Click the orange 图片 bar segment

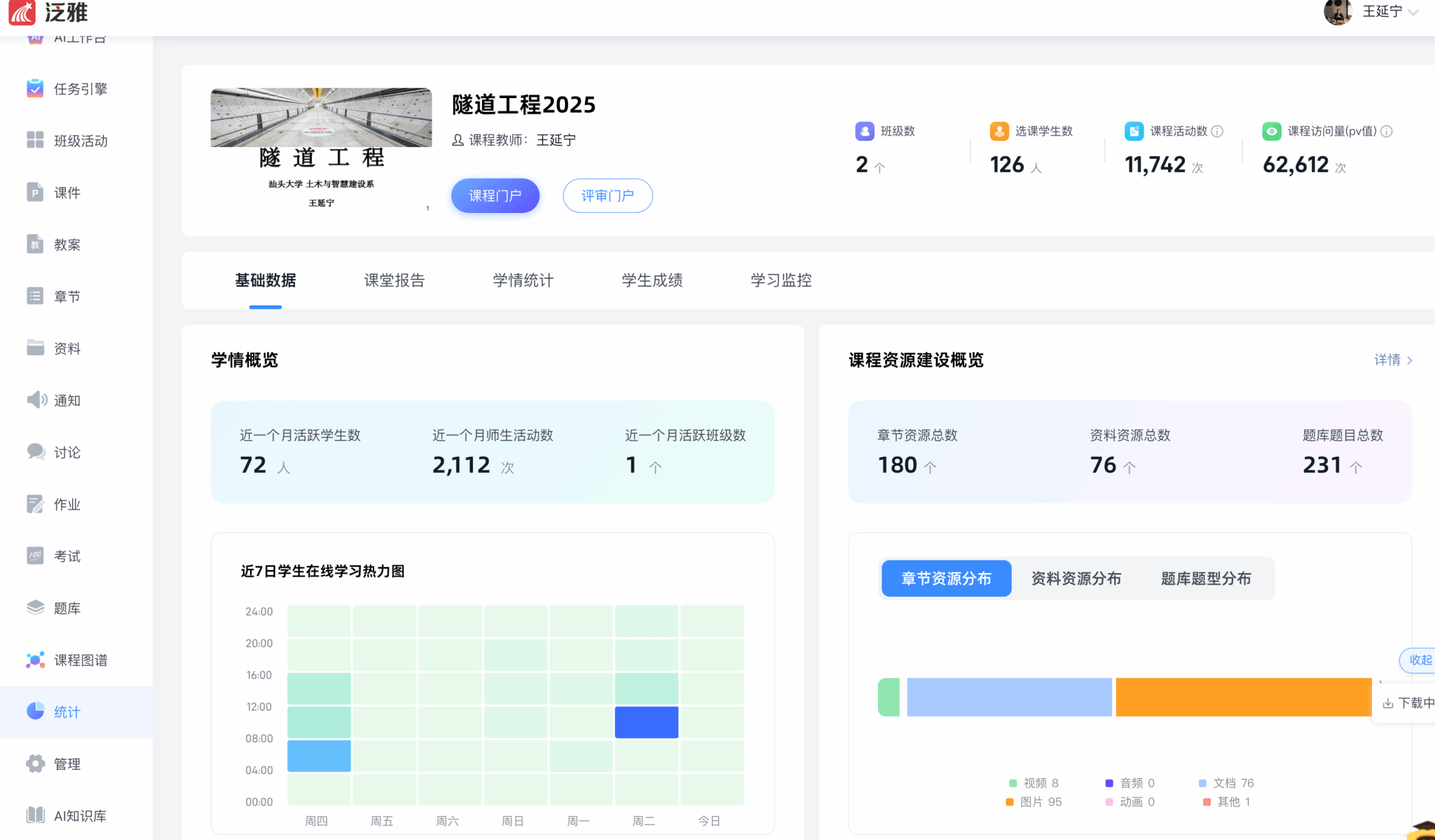(1243, 697)
